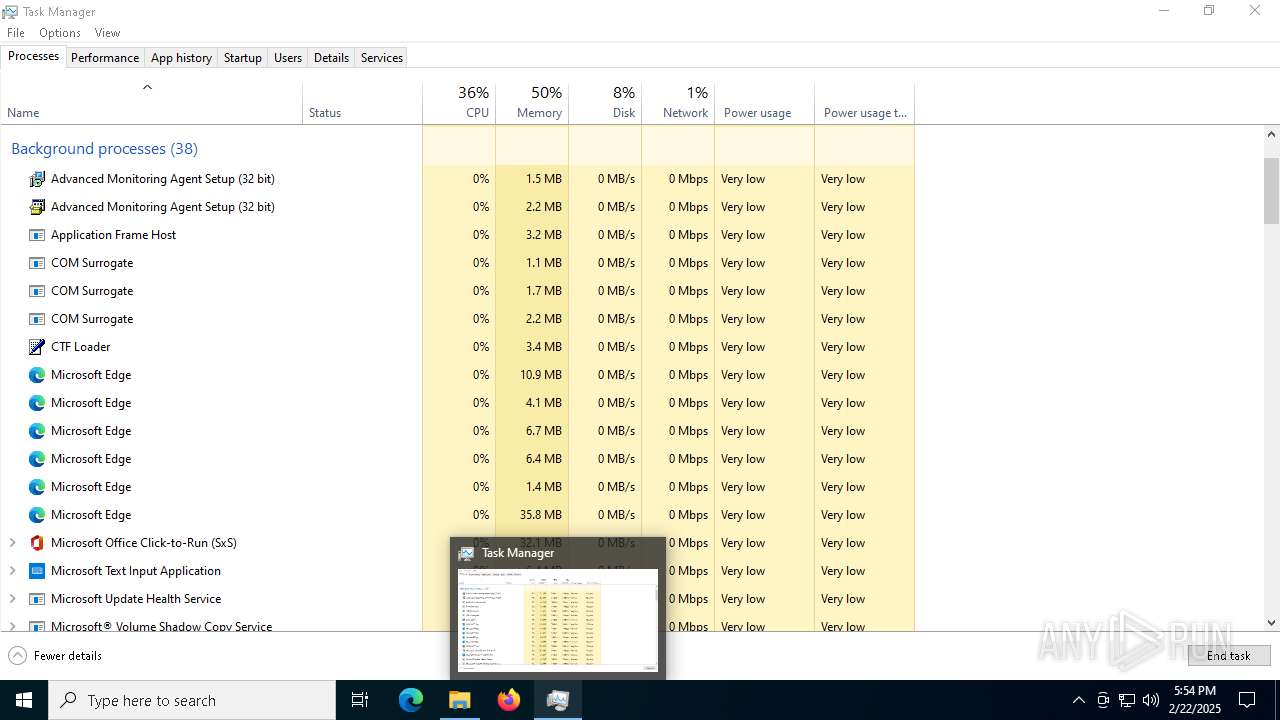
Task: Select the Processes tab
Action: click(33, 56)
